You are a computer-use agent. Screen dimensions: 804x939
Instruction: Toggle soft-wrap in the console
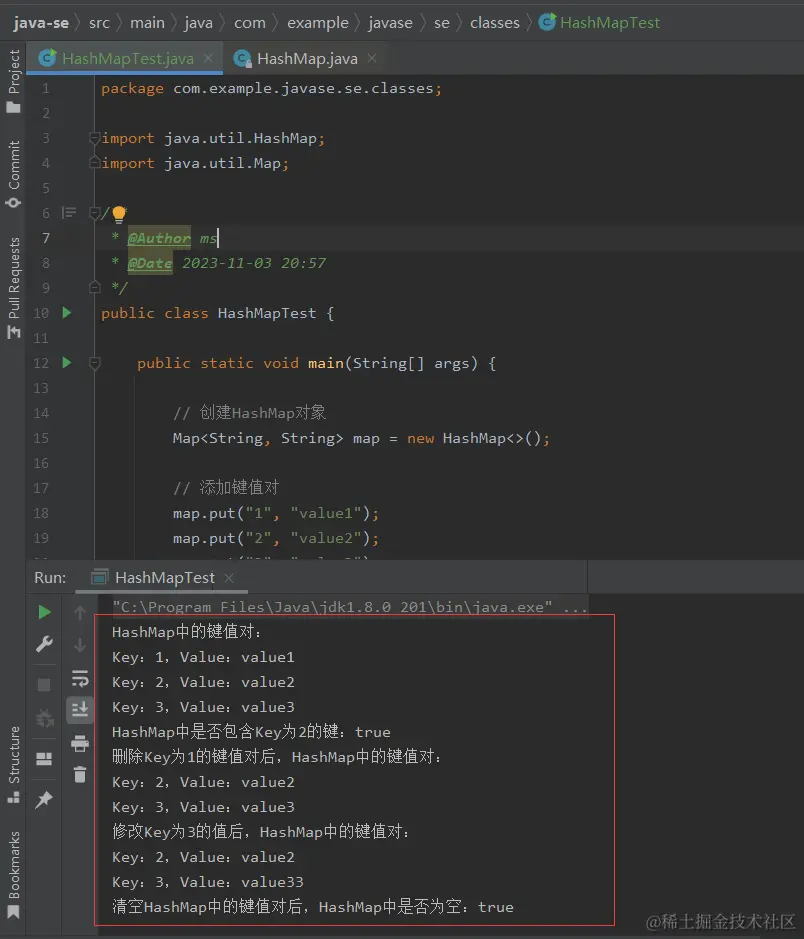pyautogui.click(x=80, y=678)
